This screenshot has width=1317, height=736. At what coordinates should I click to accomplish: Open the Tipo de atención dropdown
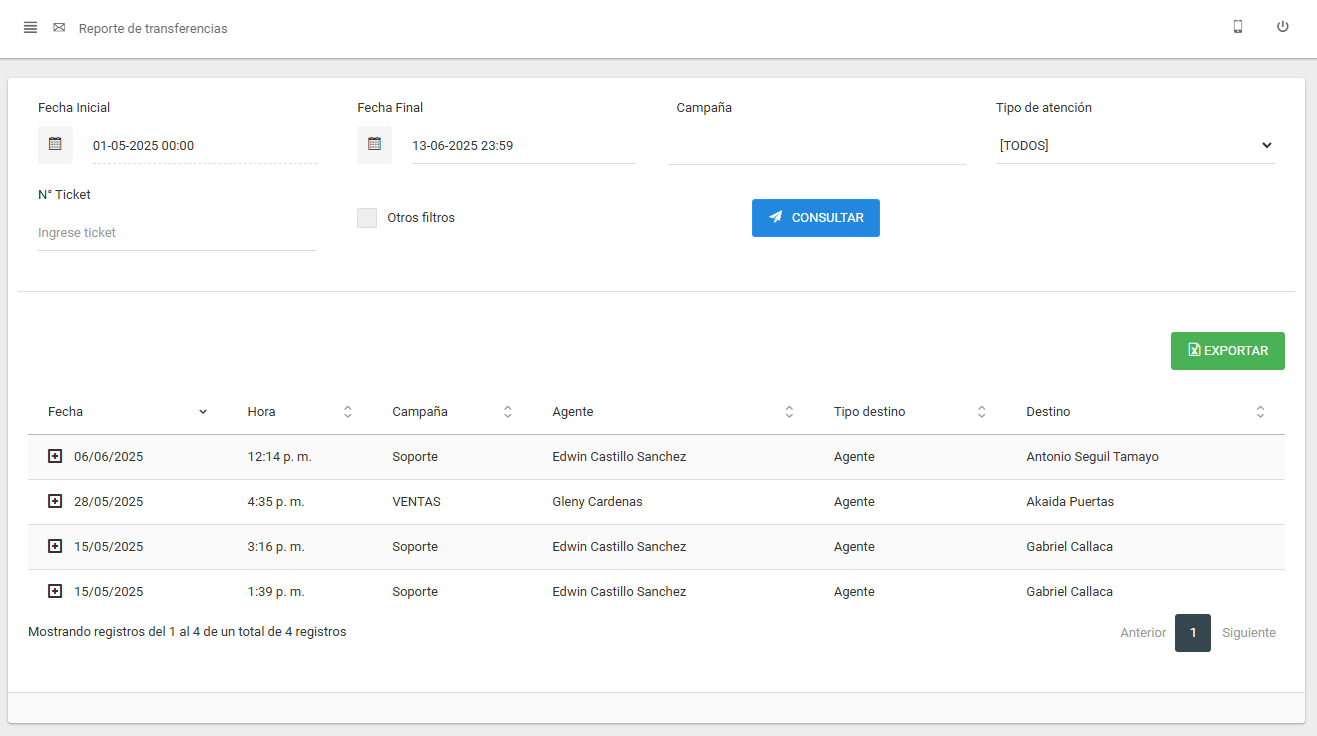[1134, 146]
